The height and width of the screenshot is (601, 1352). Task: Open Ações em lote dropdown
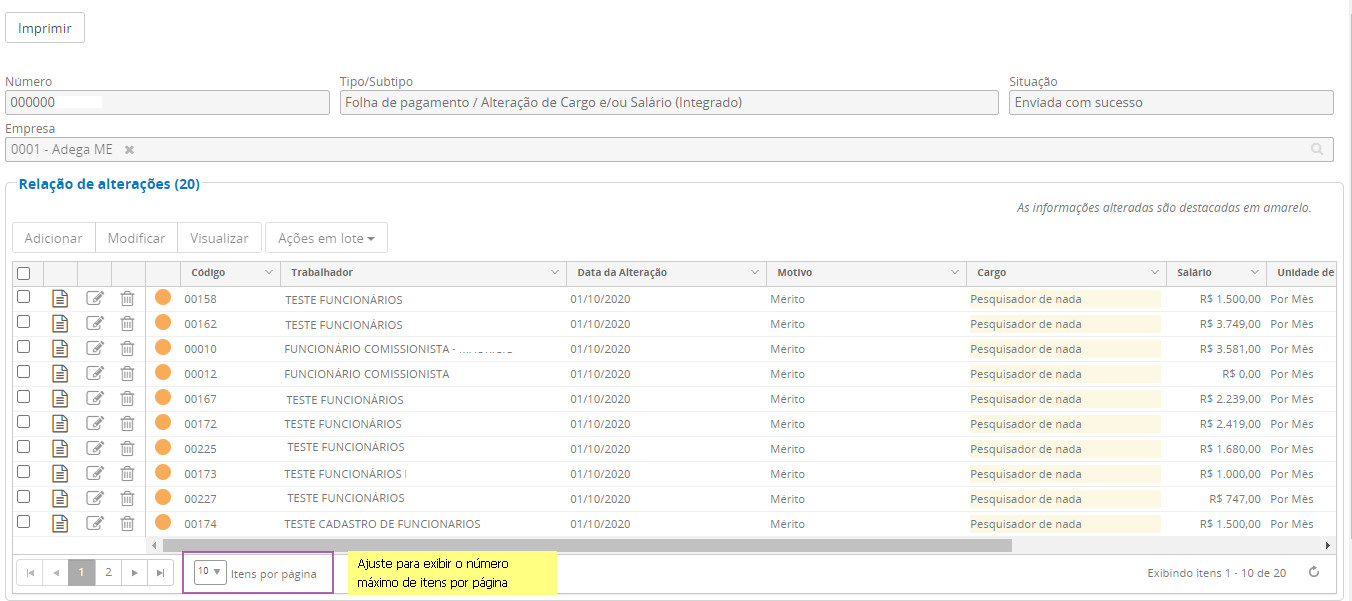click(x=326, y=238)
